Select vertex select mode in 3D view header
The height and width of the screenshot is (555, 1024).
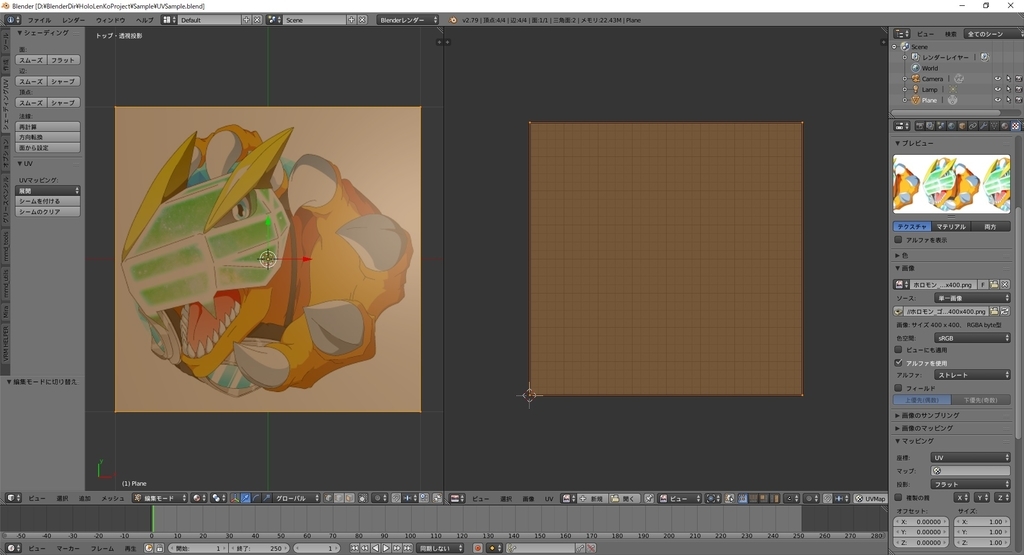pyautogui.click(x=328, y=498)
